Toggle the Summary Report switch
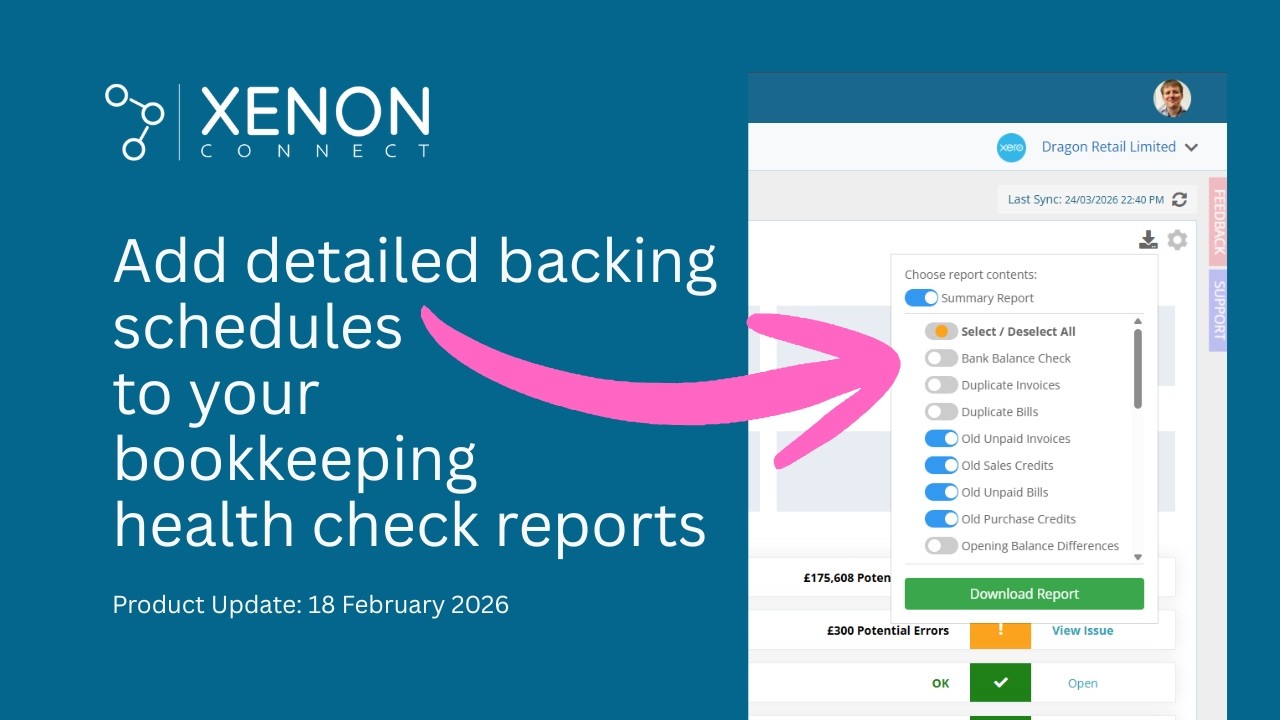Screen dimensions: 1280x720 click(921, 298)
